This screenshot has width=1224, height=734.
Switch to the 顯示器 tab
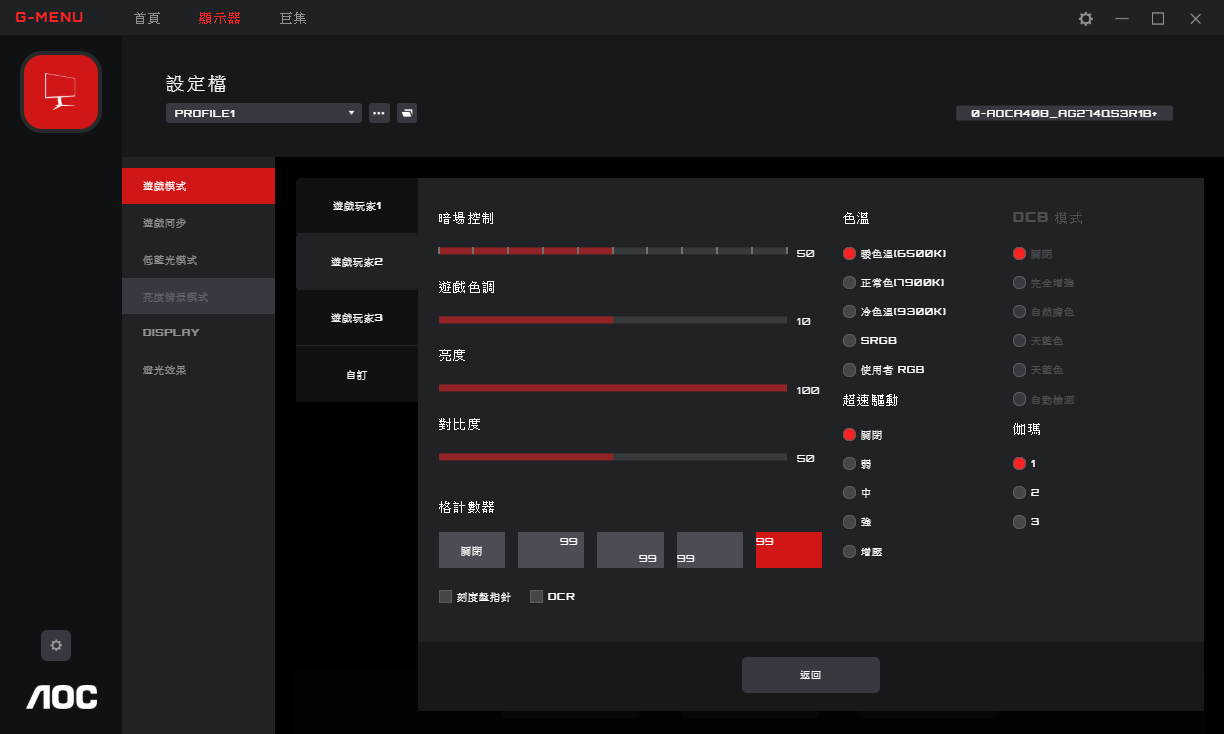point(220,18)
